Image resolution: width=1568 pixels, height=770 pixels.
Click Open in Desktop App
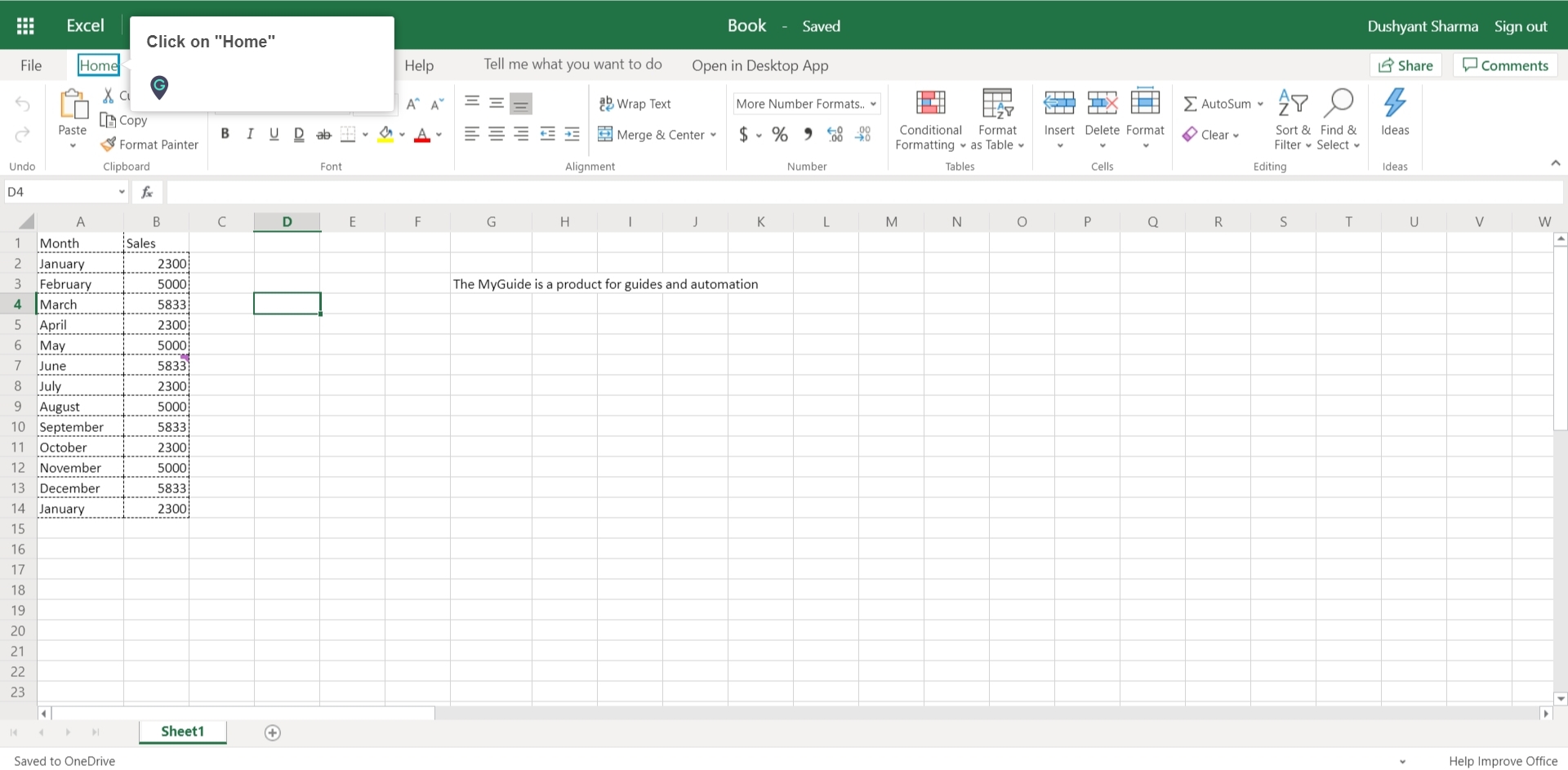point(759,65)
